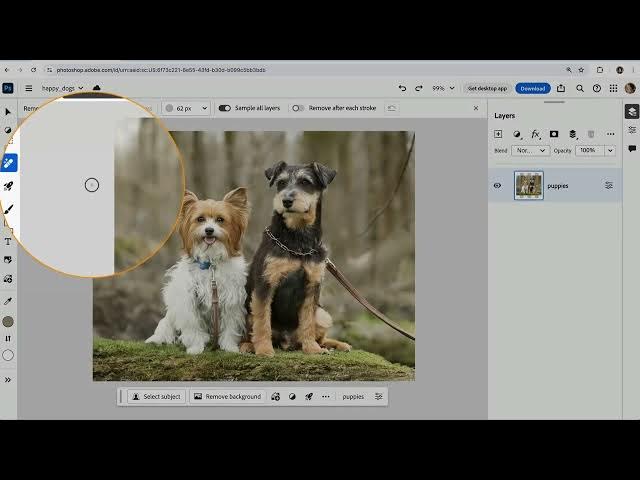This screenshot has height=480, width=640.
Task: Click the Opacity 100% input field
Action: point(589,151)
